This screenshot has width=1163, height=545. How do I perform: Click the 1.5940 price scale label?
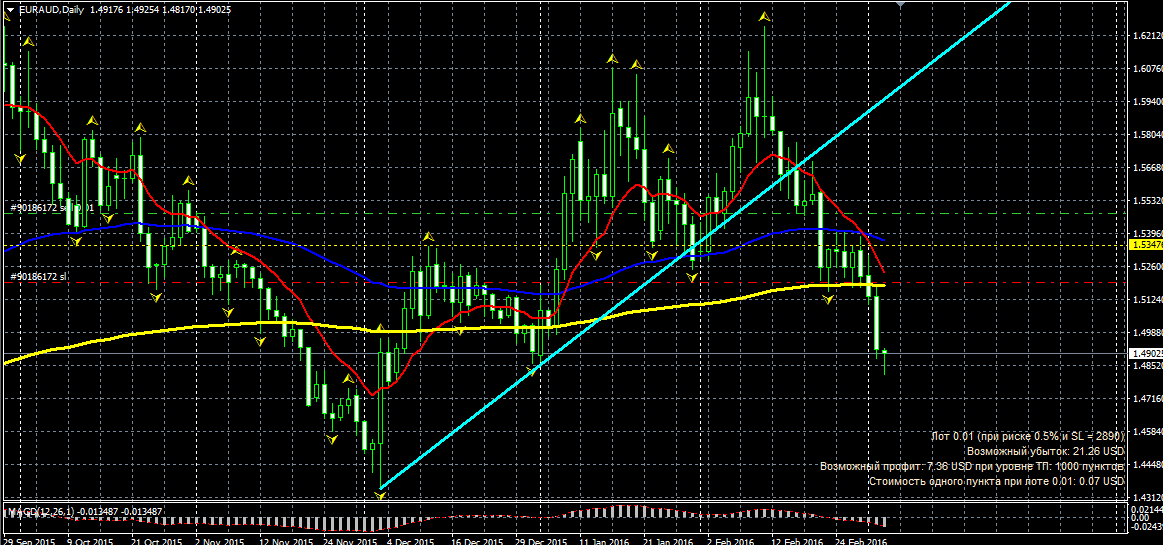(1146, 102)
